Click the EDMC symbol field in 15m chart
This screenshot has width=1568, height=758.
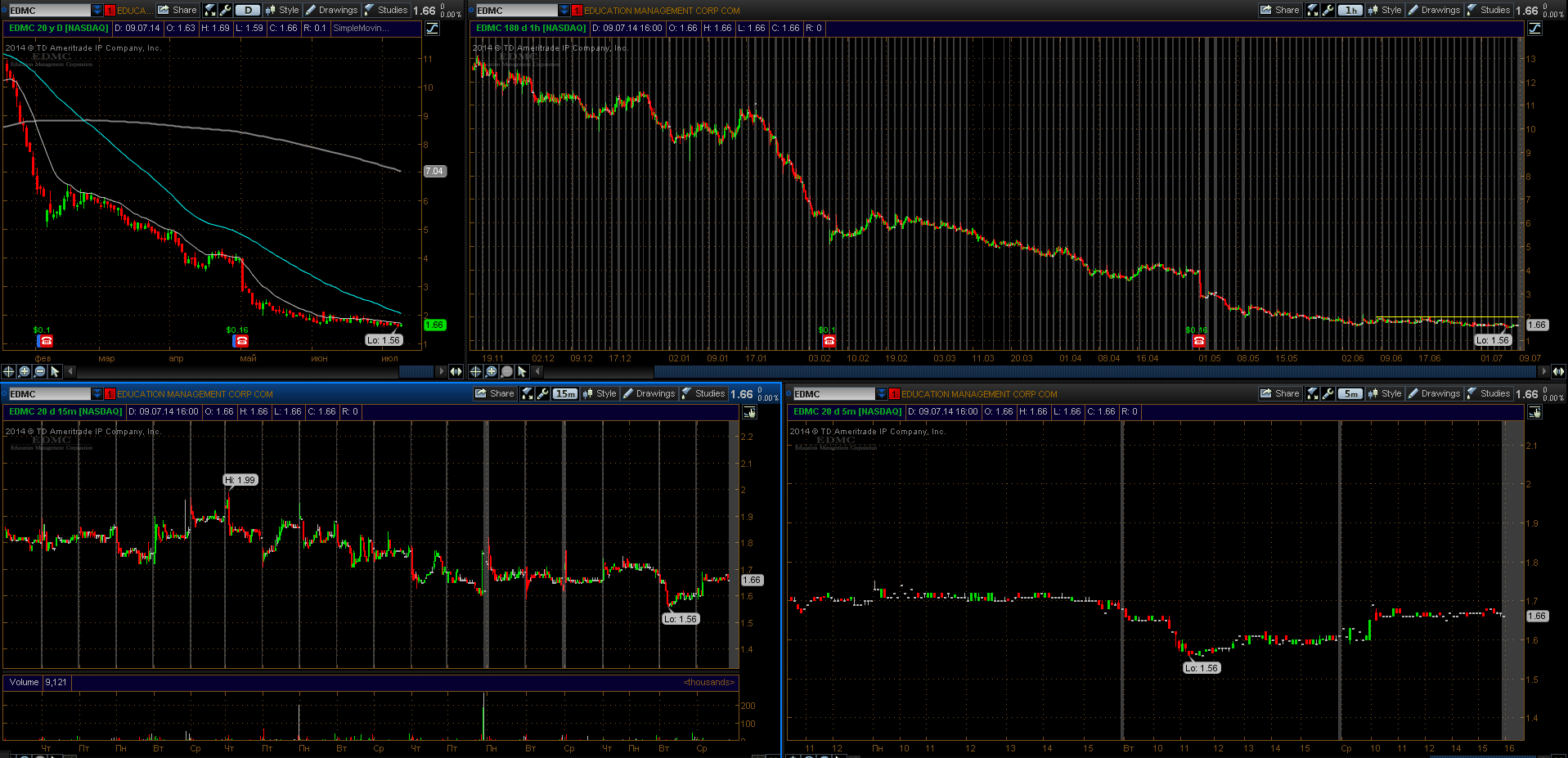tap(49, 393)
